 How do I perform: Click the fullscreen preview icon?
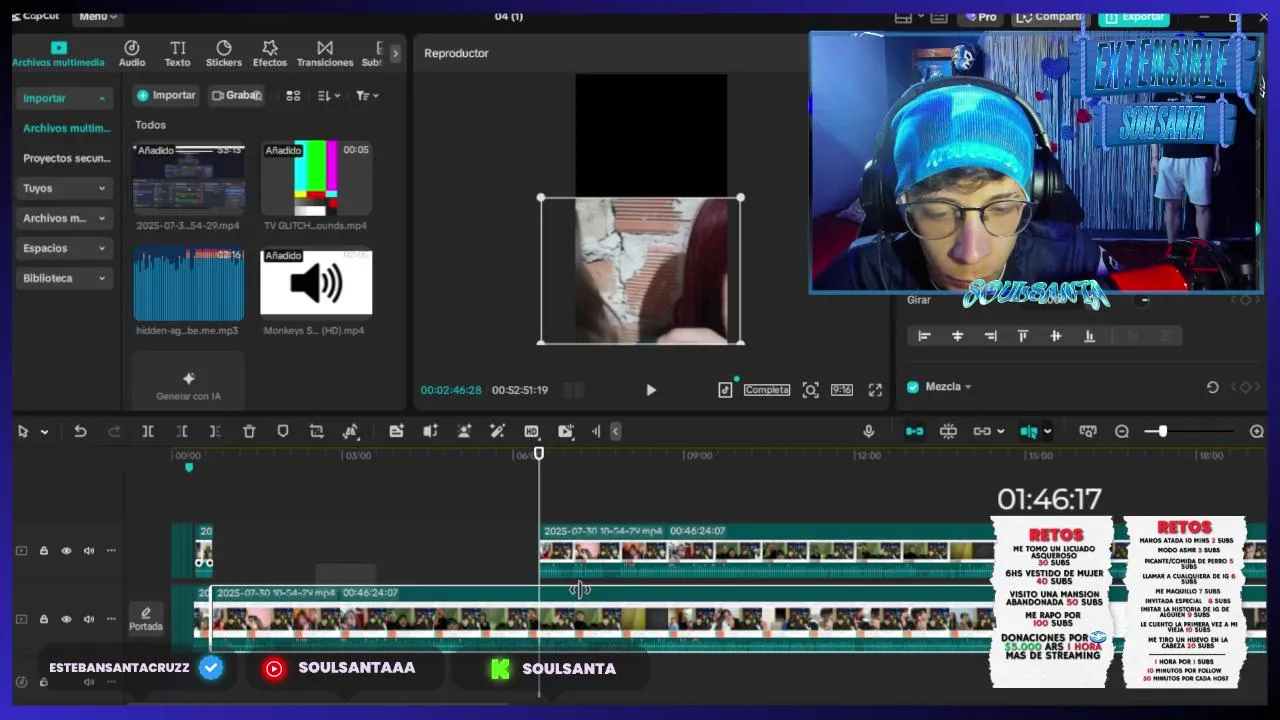coord(875,390)
